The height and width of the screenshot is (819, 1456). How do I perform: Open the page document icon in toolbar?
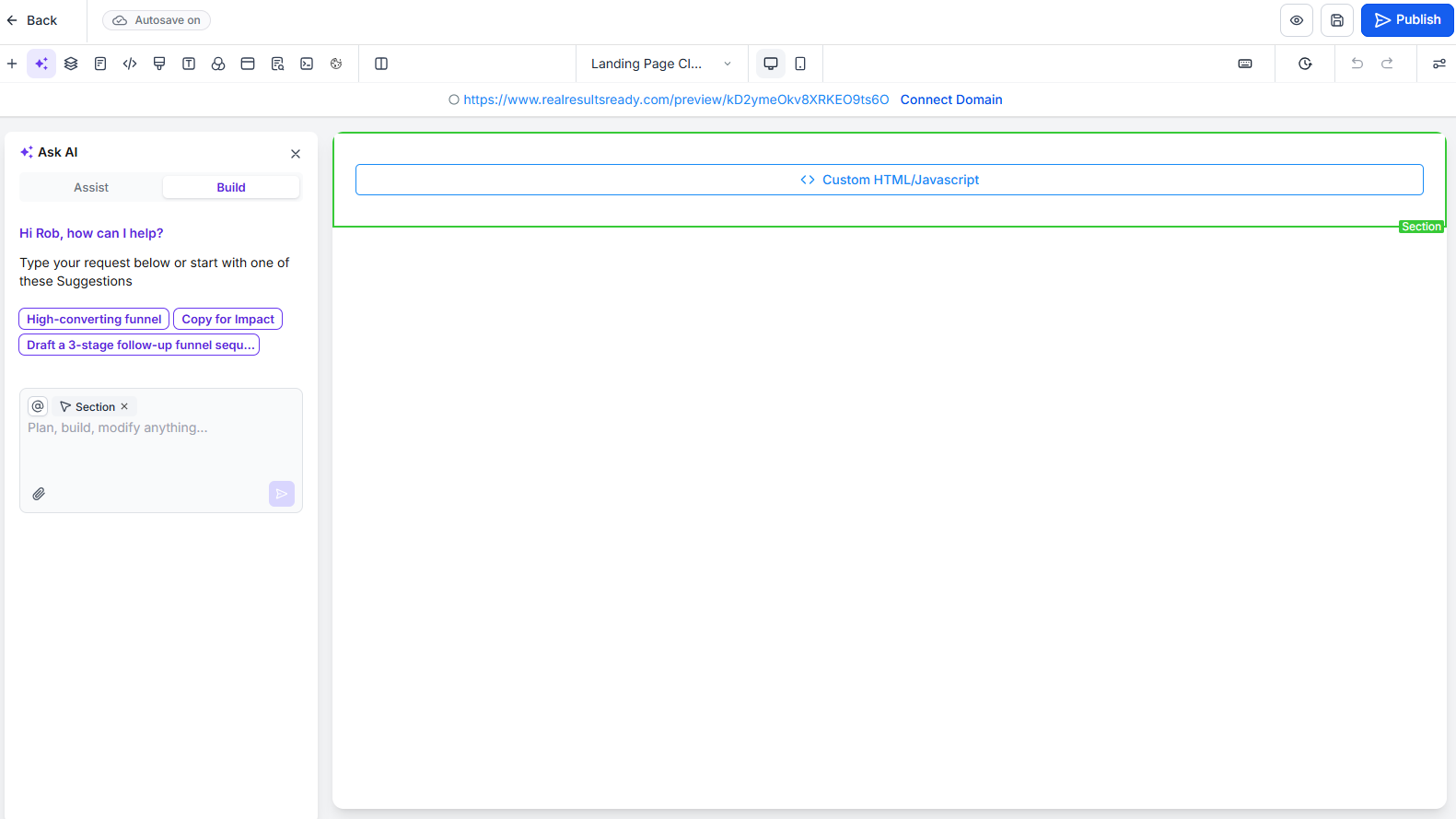click(x=100, y=64)
